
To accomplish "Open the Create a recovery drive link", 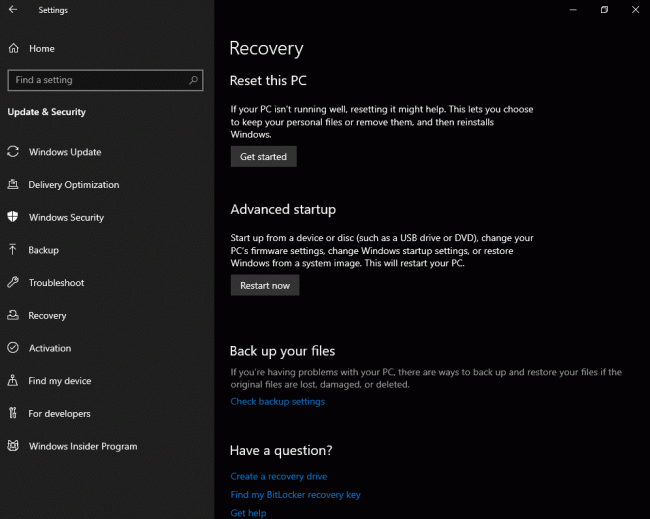I will [278, 476].
